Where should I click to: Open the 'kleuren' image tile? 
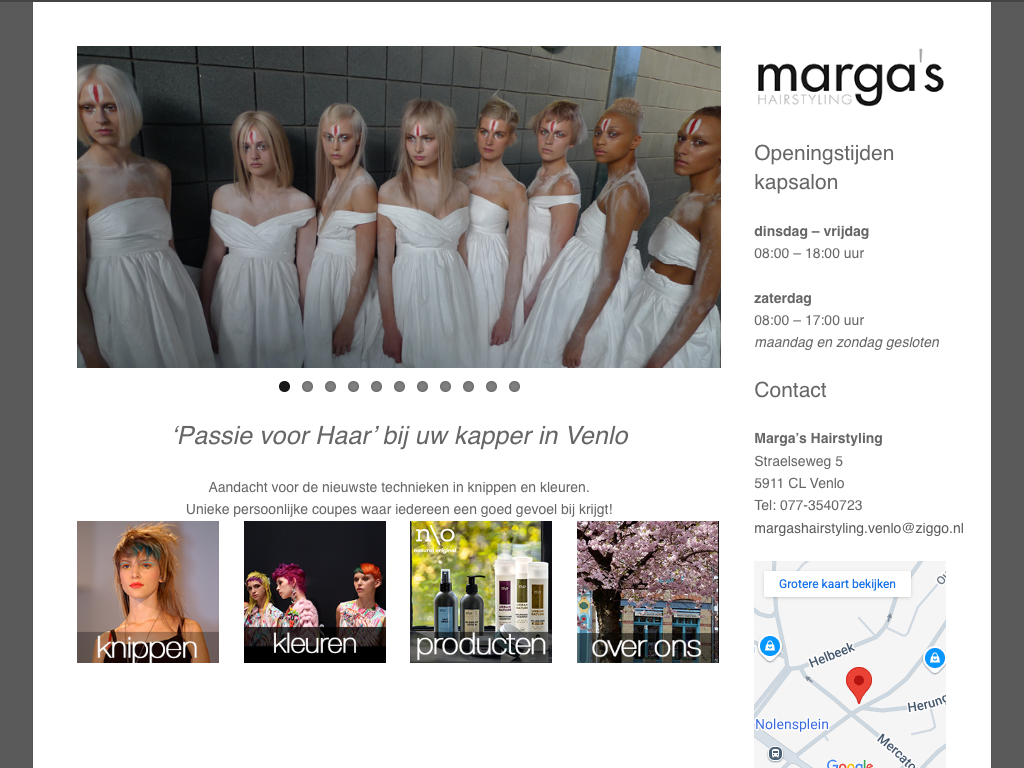(315, 592)
